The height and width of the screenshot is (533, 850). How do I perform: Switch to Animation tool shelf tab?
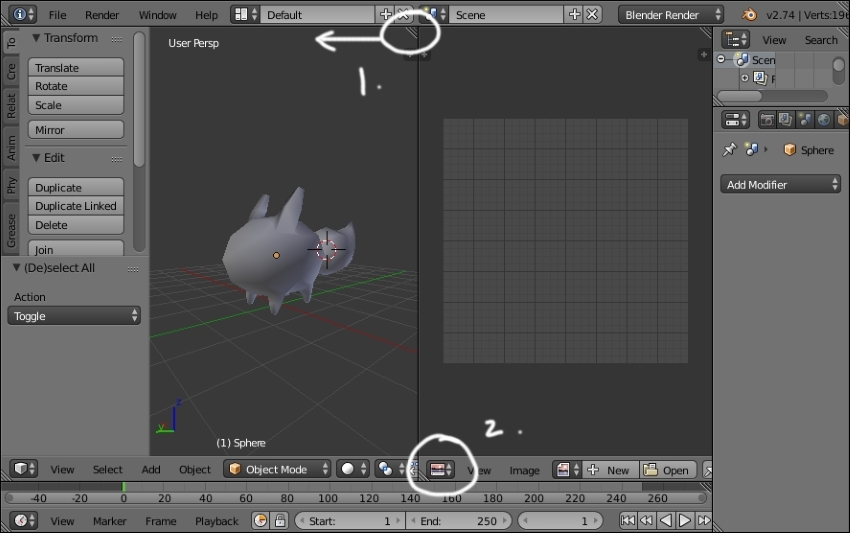click(x=11, y=147)
